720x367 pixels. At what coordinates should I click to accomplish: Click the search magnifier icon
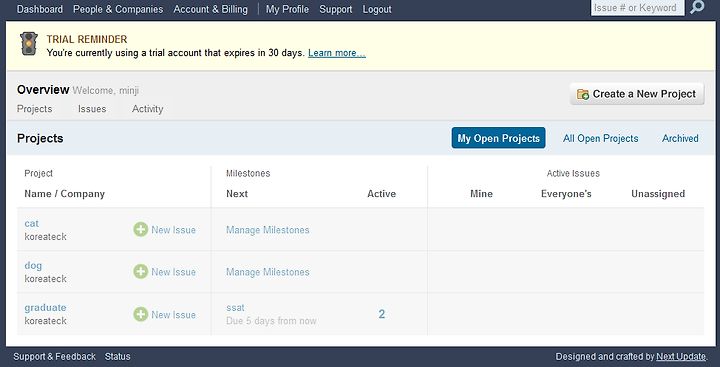click(x=697, y=7)
